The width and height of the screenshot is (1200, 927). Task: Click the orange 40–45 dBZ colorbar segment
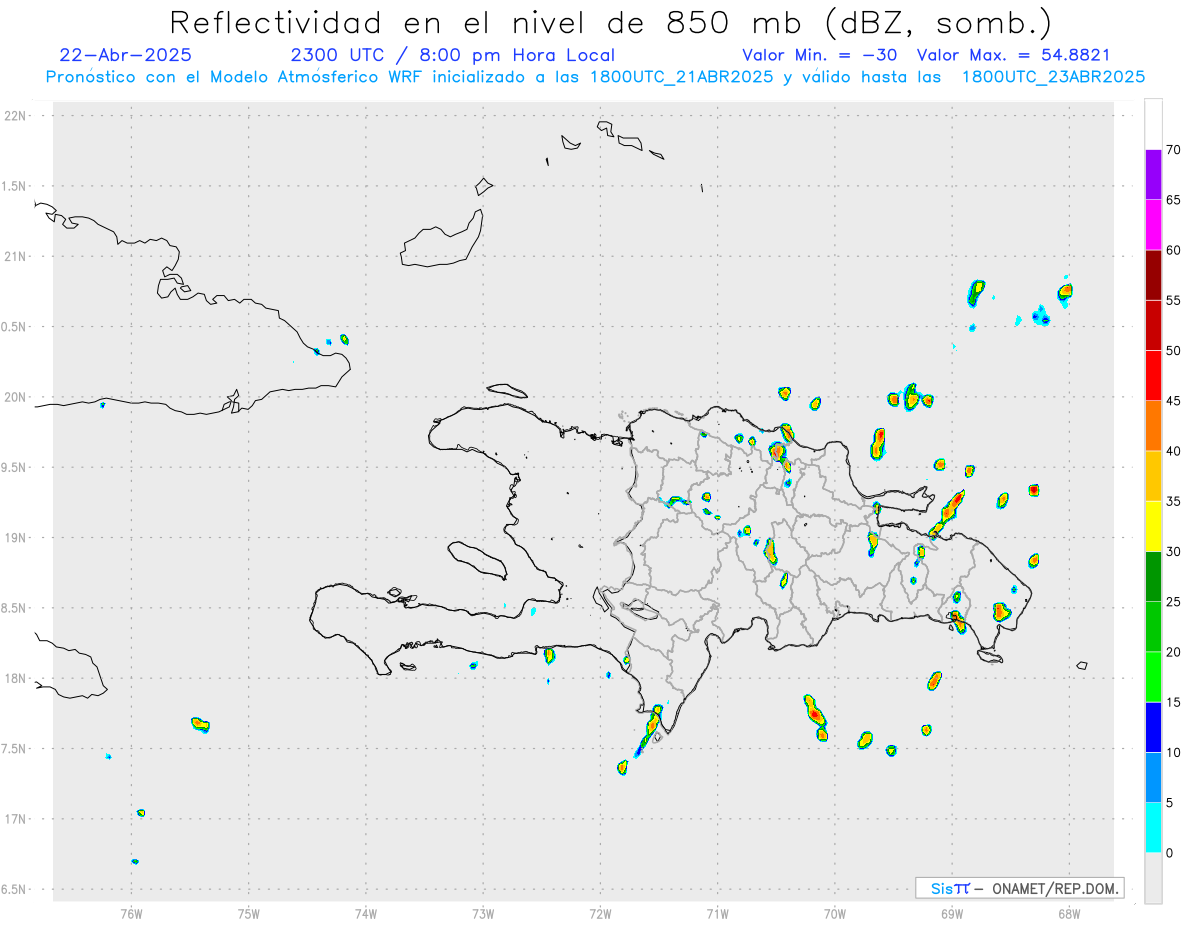click(x=1153, y=426)
